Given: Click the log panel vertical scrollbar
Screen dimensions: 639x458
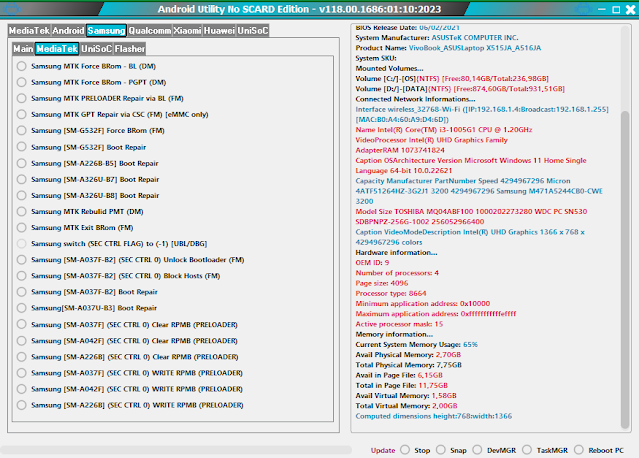Looking at the screenshot, I should 625,269.
